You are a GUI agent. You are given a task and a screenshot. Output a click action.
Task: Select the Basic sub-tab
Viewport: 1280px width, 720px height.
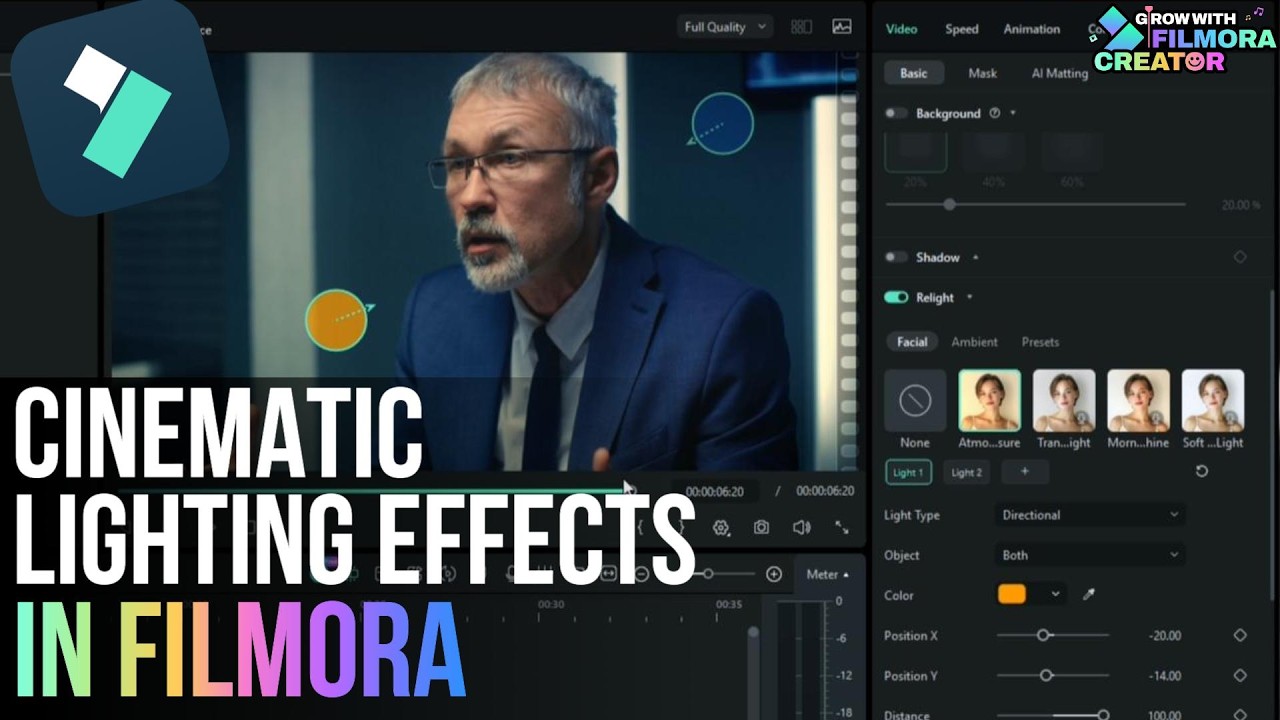(913, 73)
